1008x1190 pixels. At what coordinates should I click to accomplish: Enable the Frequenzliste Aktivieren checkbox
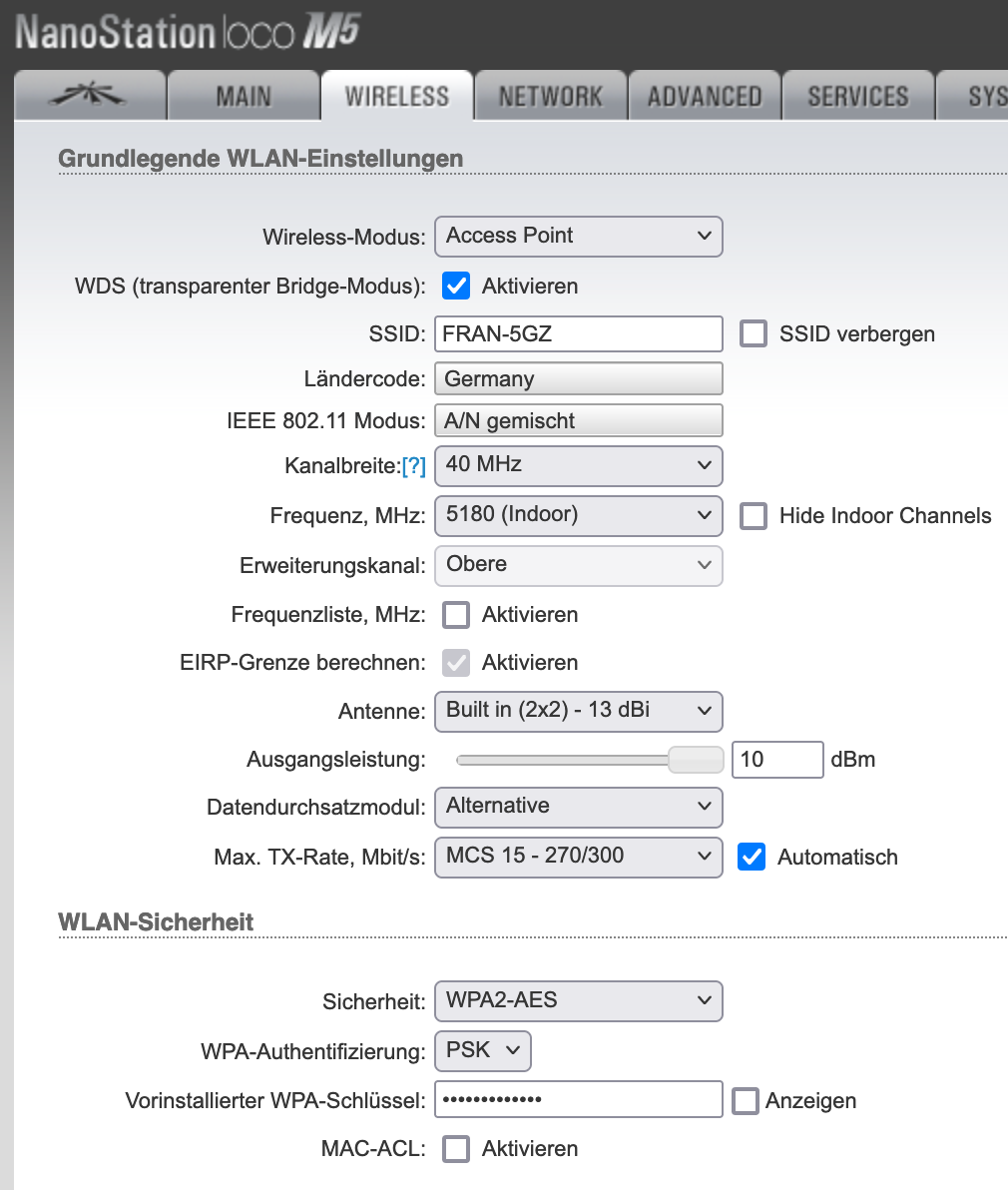[457, 615]
